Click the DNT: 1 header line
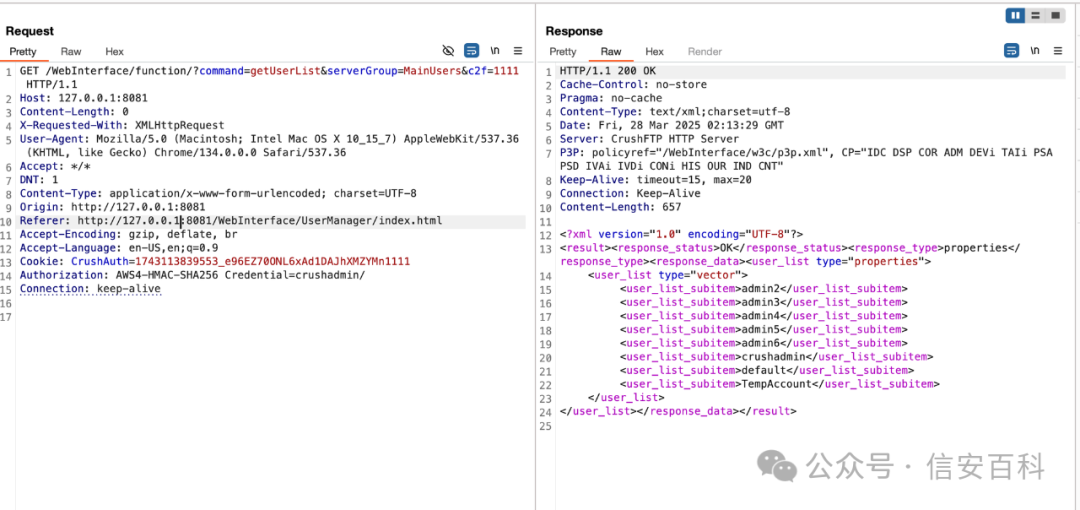This screenshot has height=510, width=1080. [39, 180]
